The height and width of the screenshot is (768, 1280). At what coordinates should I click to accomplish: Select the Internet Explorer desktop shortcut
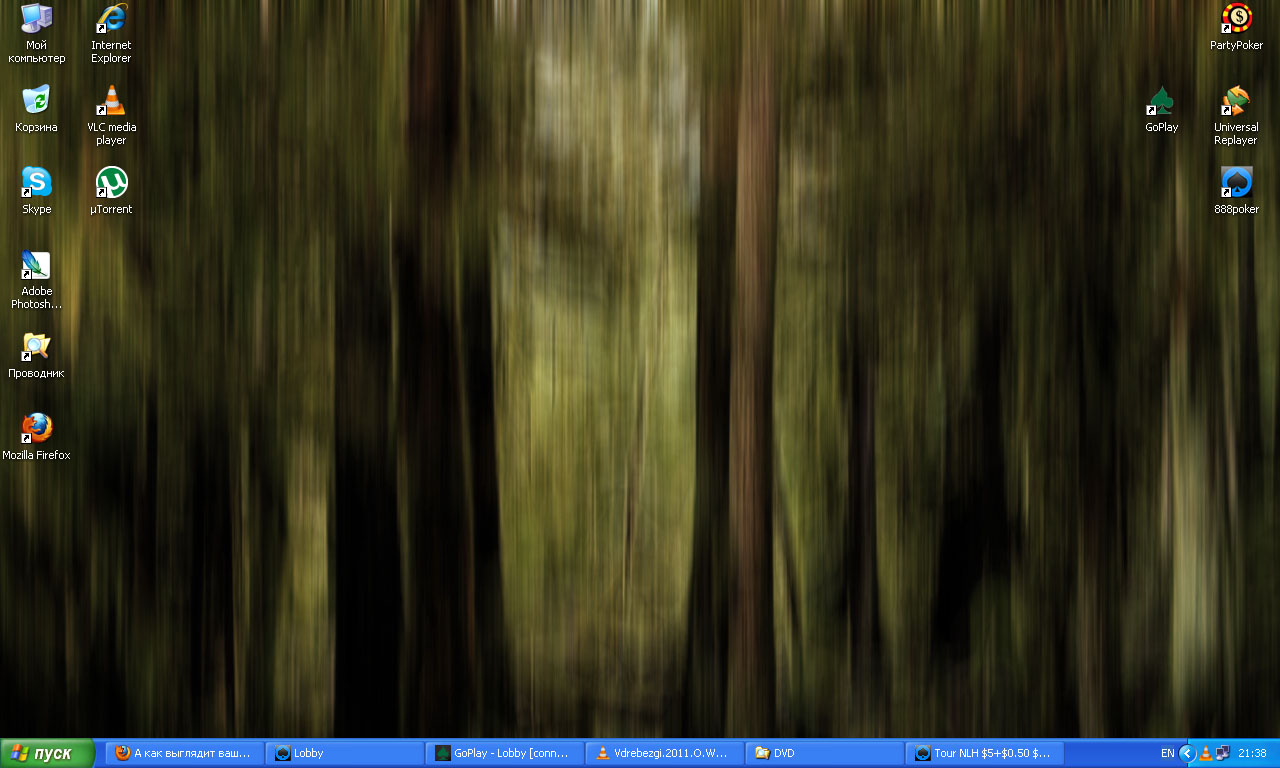pyautogui.click(x=111, y=33)
